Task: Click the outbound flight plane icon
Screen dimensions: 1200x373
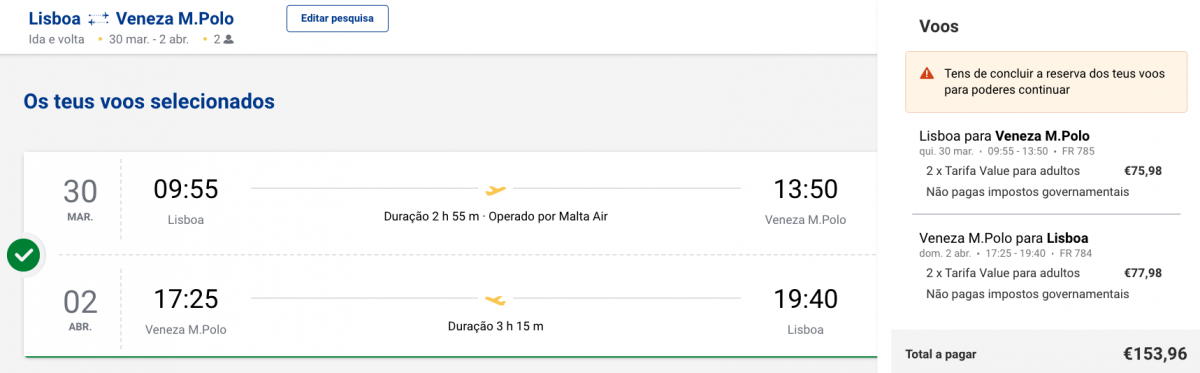Action: pos(496,189)
